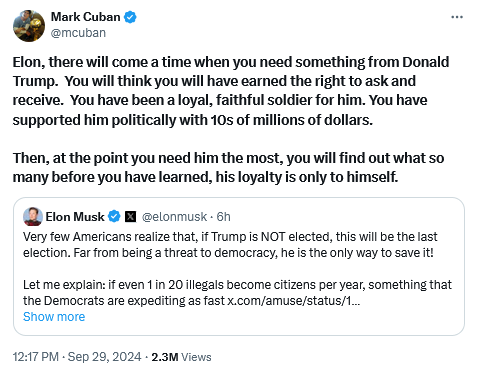Click the Mark Cuban display name

(x=85, y=17)
